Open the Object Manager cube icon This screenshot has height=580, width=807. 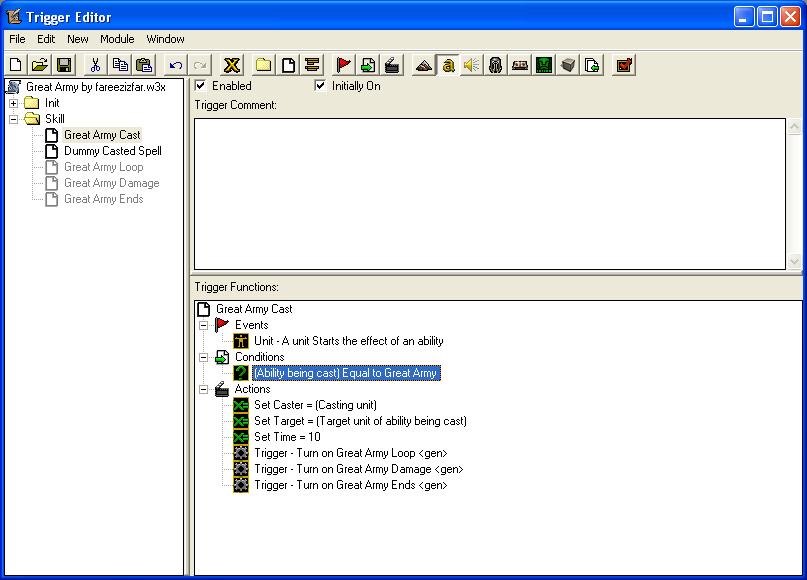coord(568,65)
